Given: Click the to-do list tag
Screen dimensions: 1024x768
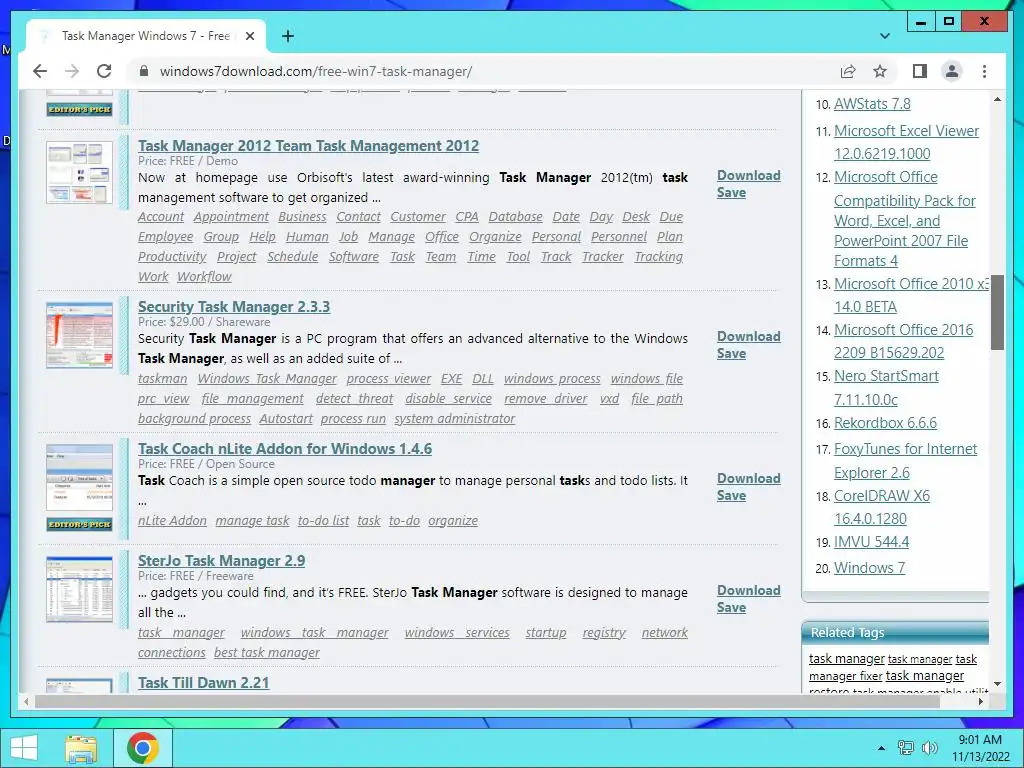Looking at the screenshot, I should (x=323, y=520).
